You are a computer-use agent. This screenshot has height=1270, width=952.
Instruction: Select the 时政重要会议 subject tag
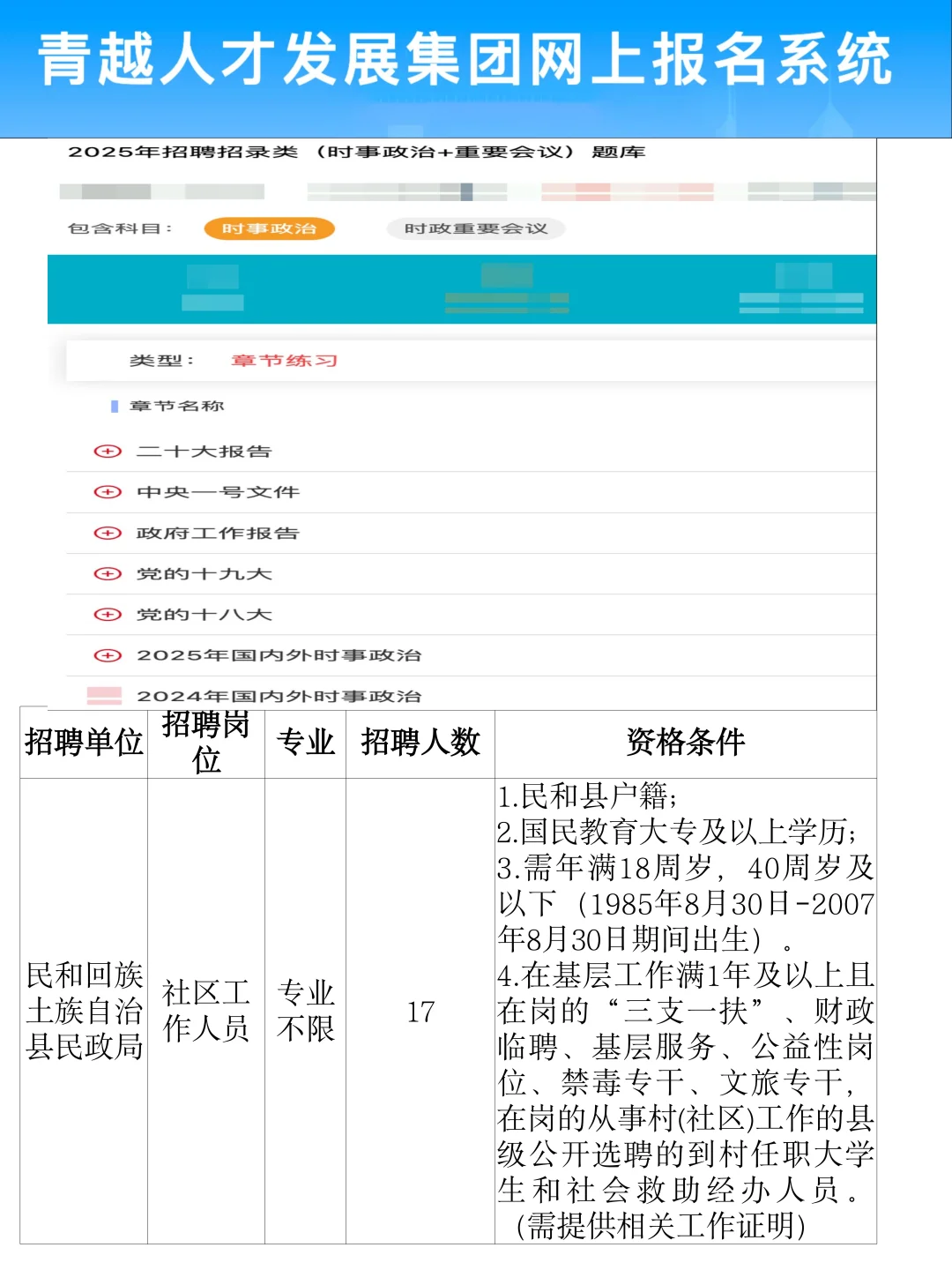tap(476, 228)
